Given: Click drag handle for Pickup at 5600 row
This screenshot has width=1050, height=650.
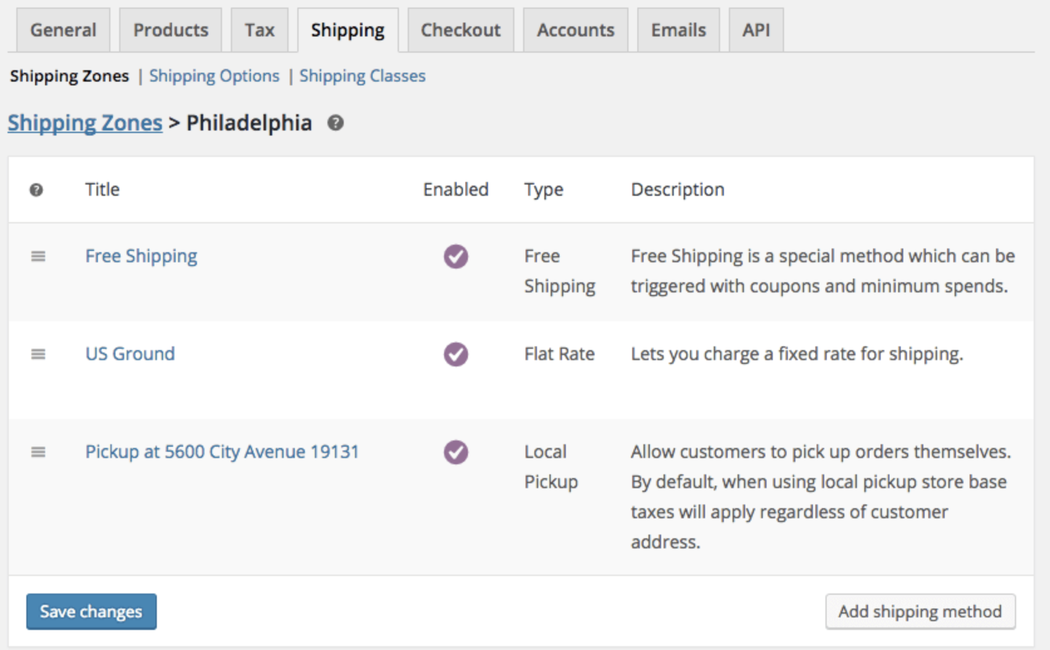Looking at the screenshot, I should click(38, 452).
